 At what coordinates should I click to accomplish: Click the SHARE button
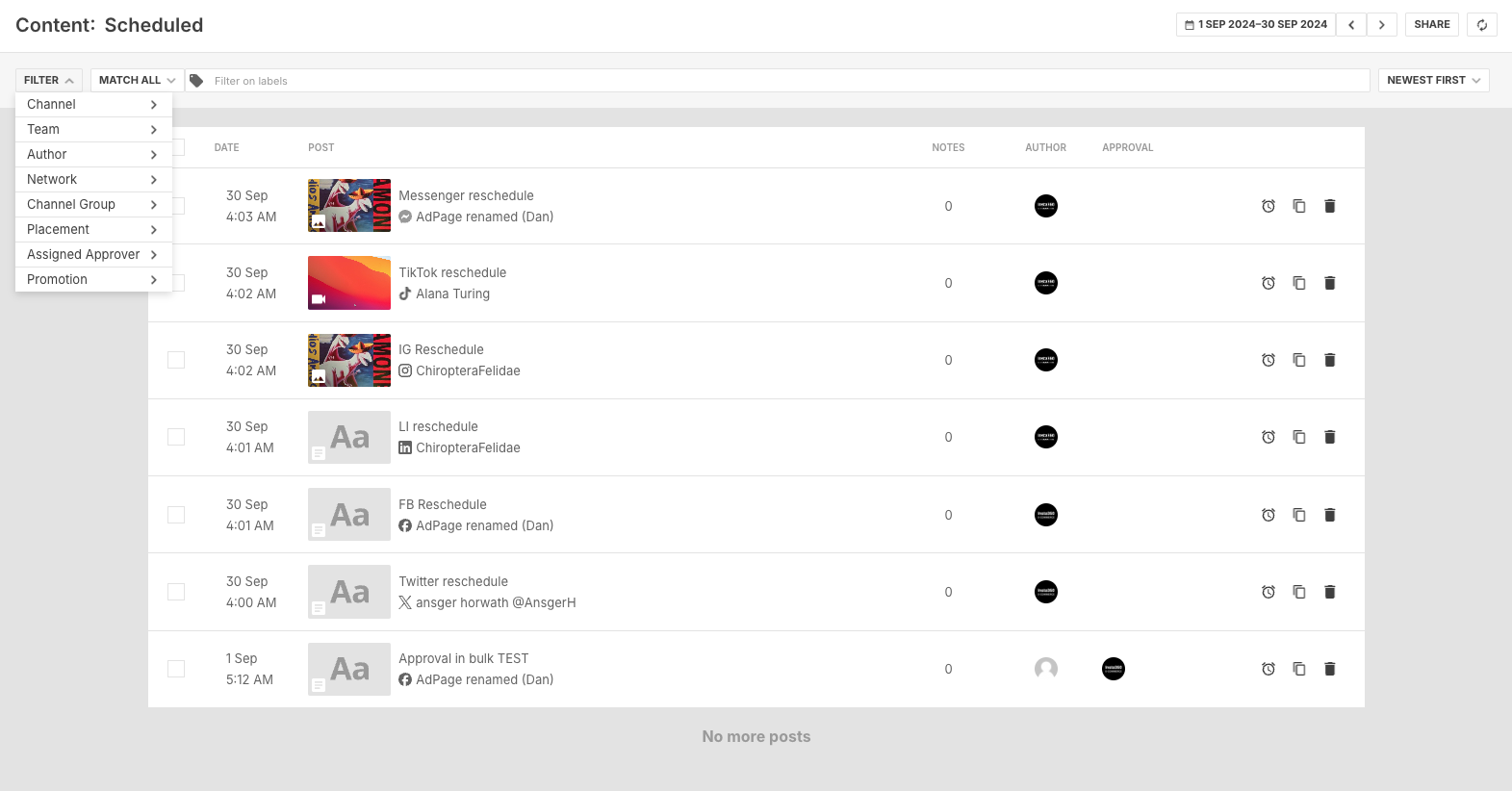click(1432, 25)
